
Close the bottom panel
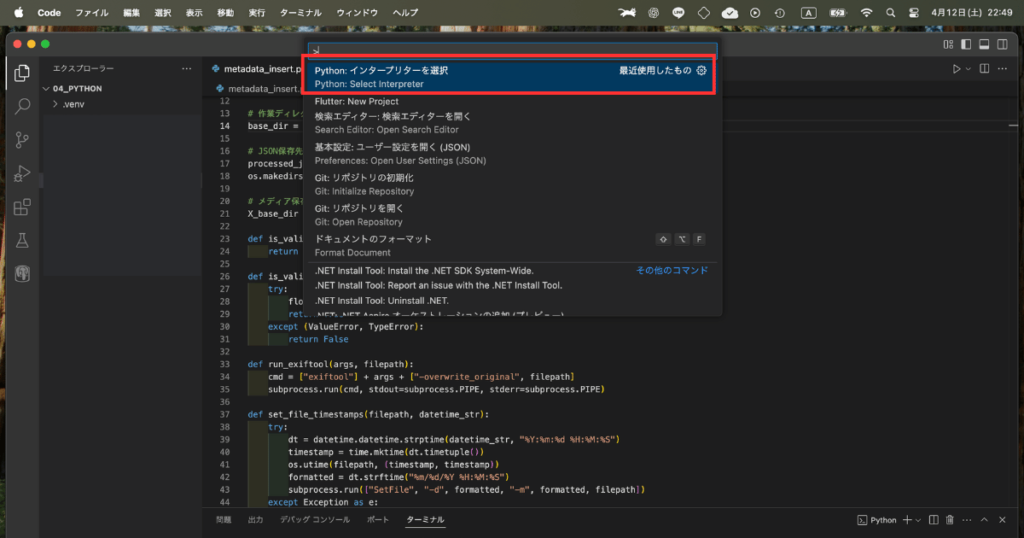(1002, 520)
